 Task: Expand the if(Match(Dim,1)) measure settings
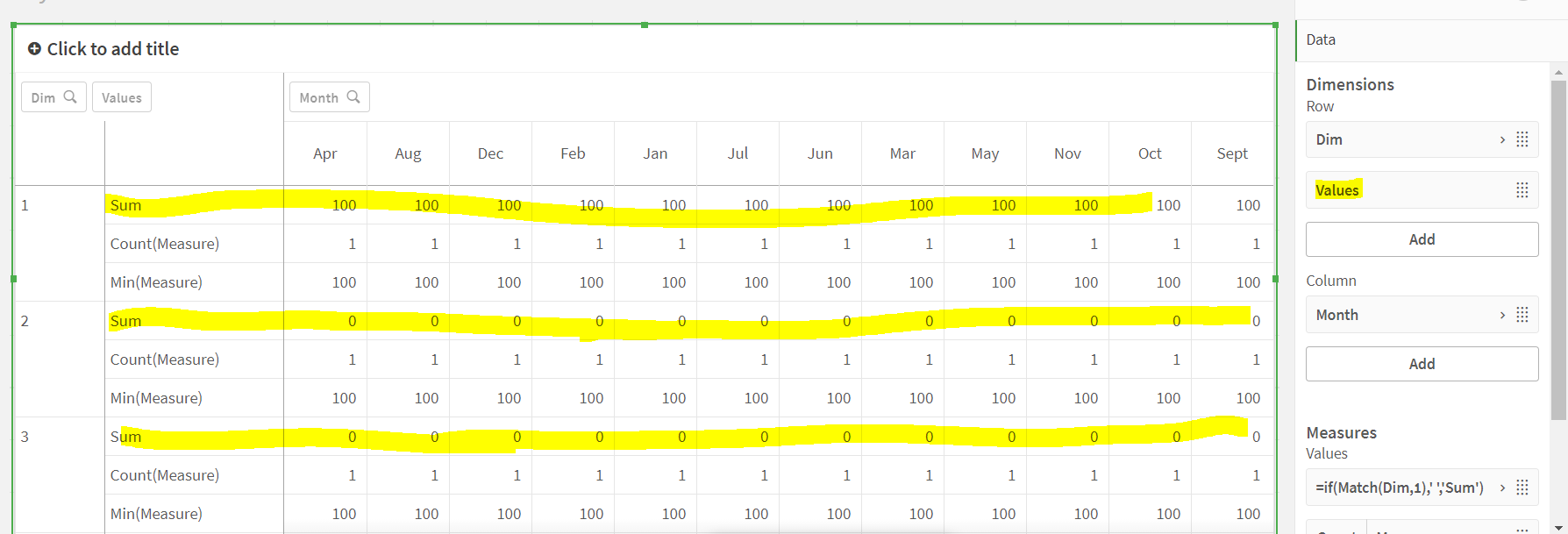click(1502, 488)
